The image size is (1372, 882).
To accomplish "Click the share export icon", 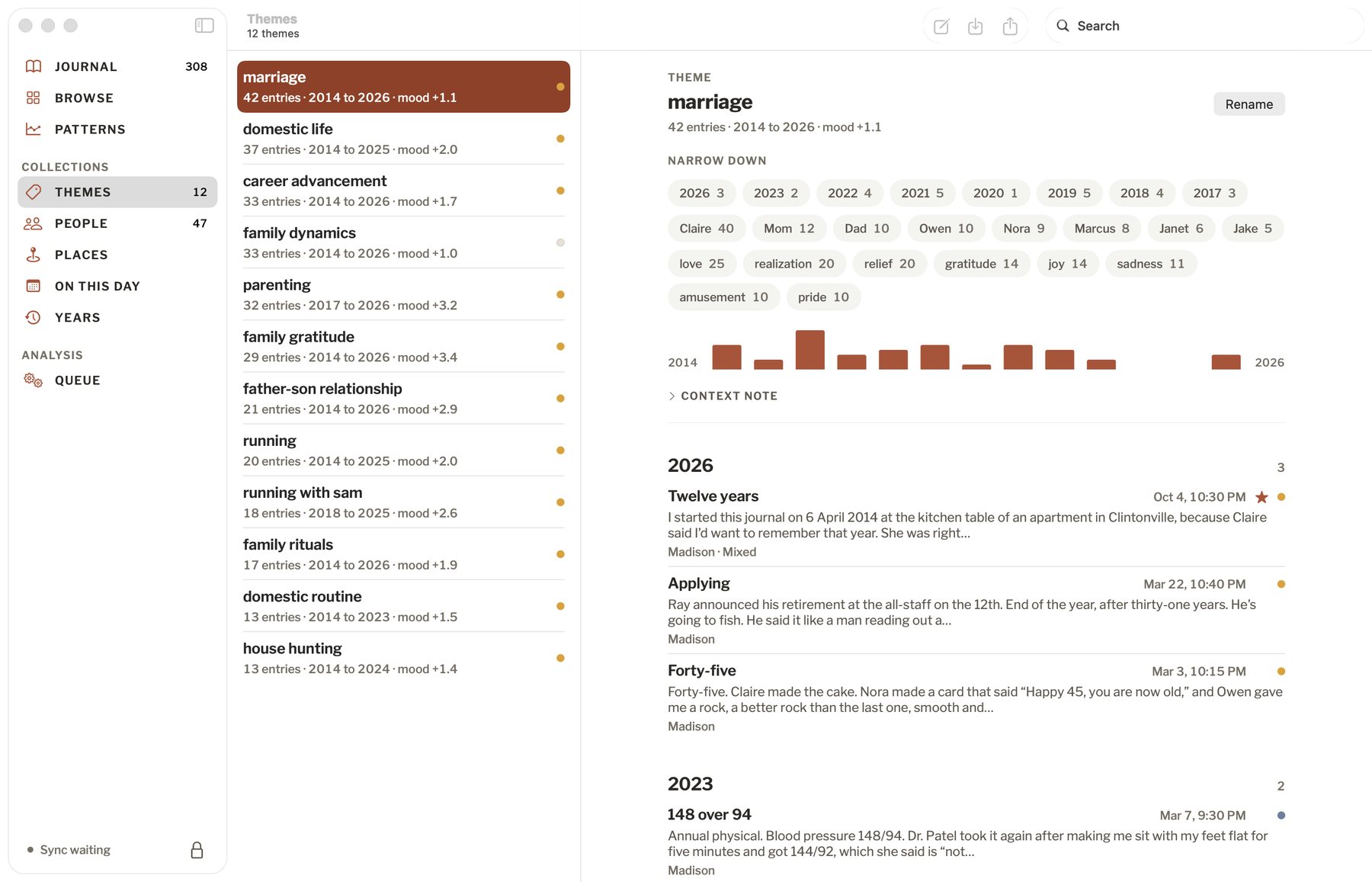I will coord(1010,27).
